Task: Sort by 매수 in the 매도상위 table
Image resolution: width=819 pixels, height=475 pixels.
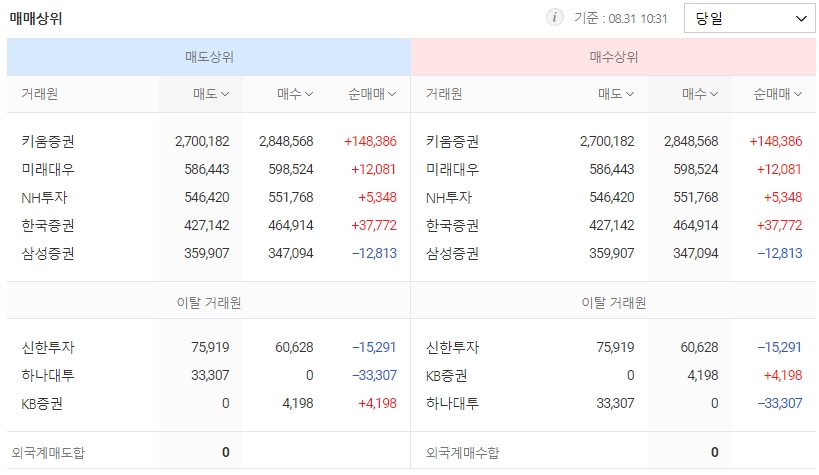Action: point(295,94)
